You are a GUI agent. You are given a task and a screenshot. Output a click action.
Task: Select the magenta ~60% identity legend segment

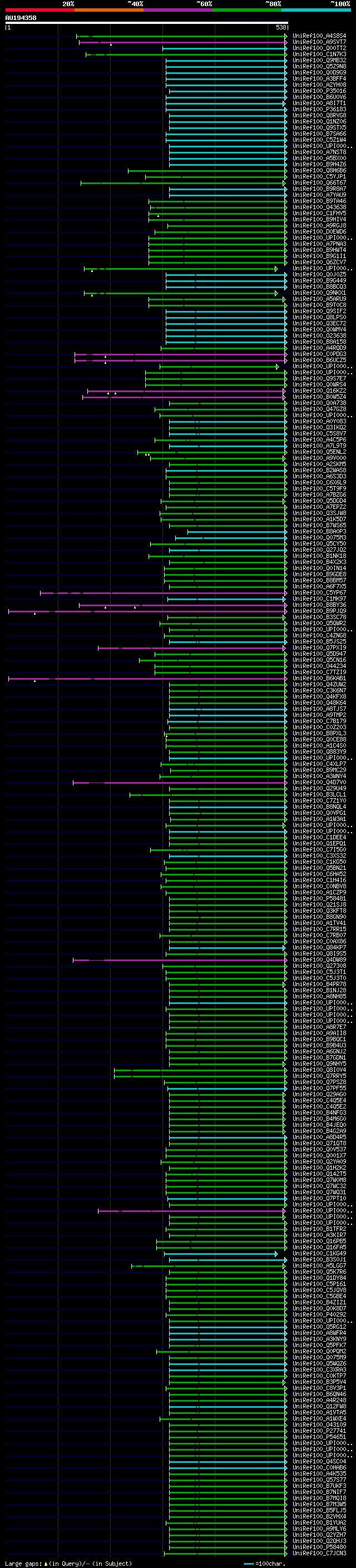[177, 10]
